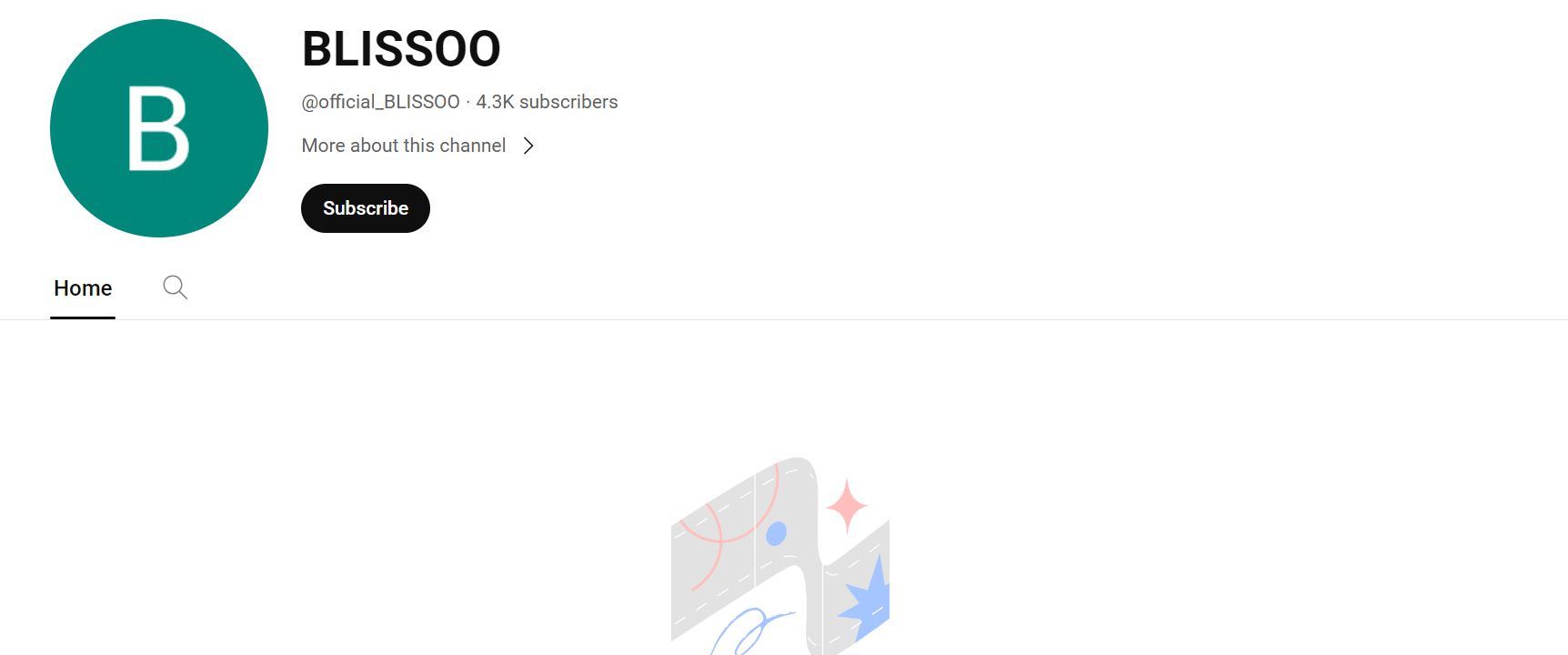Viewport: 1568px width, 655px height.
Task: Click the @official_BLISSOO handle text
Action: point(381,102)
